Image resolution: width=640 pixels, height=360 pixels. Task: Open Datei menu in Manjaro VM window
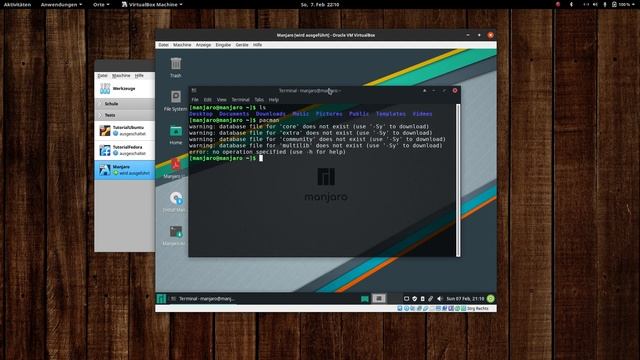pos(164,45)
